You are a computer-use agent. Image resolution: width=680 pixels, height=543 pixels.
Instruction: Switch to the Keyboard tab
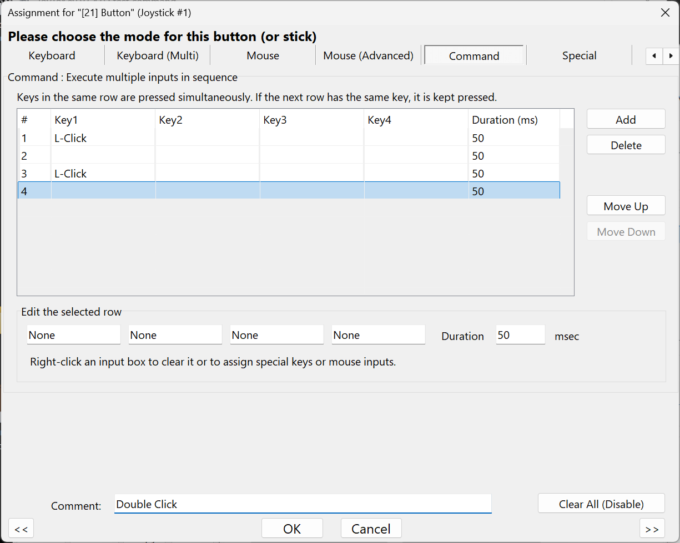52,56
